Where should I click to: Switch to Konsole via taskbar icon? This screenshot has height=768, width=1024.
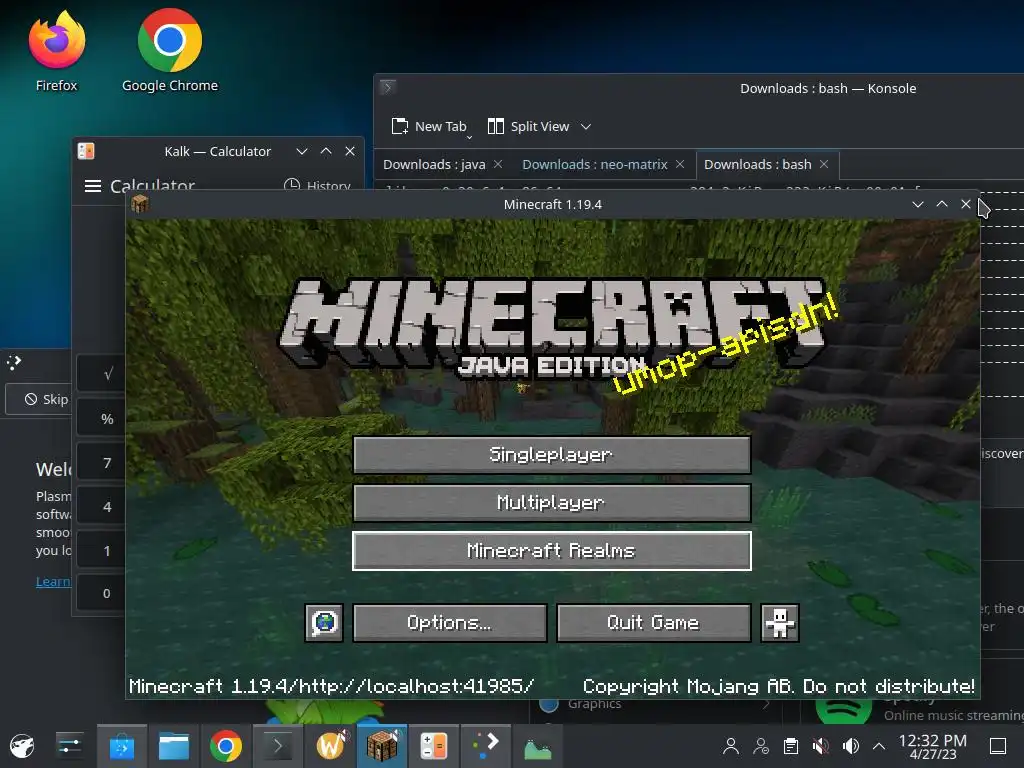coord(278,746)
